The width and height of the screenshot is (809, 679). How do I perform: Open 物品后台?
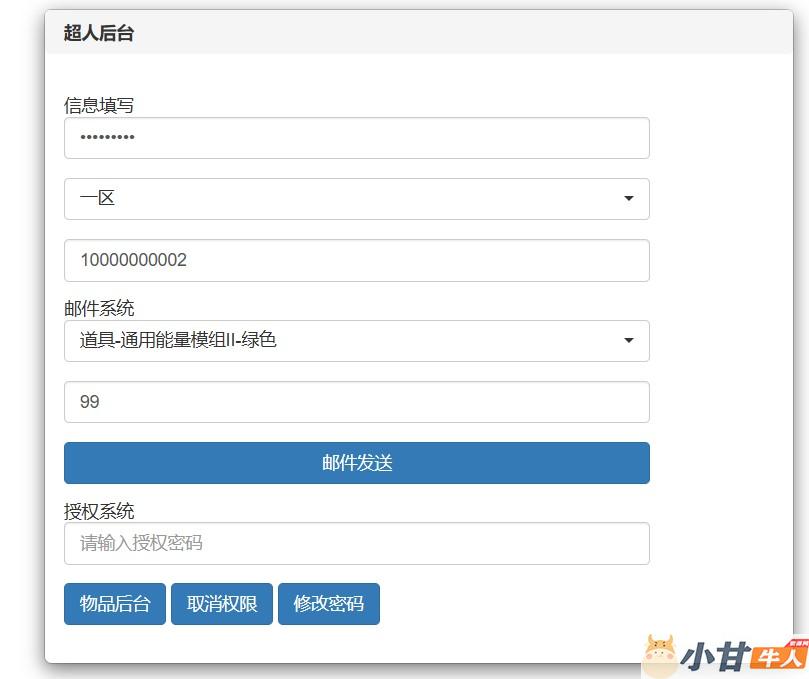[115, 604]
